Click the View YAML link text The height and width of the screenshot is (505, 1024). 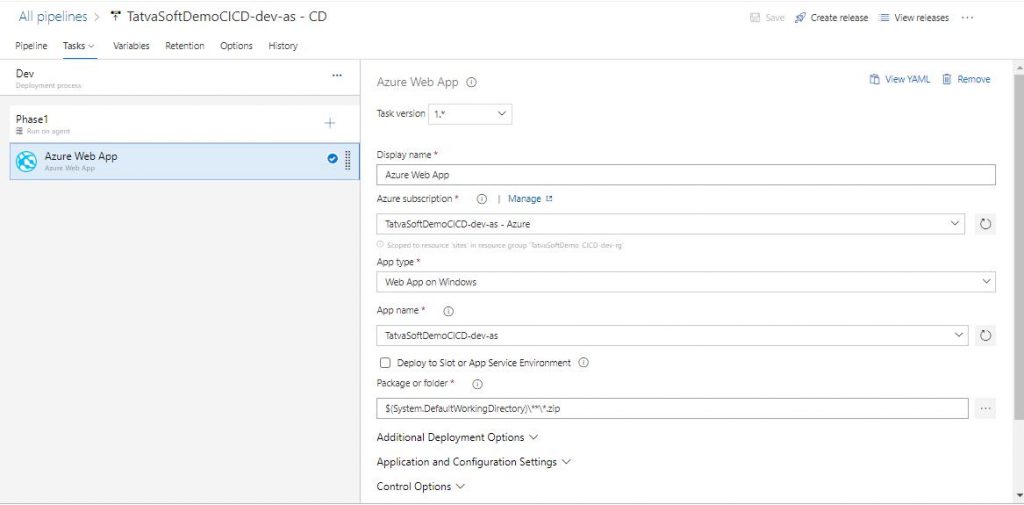coord(908,79)
